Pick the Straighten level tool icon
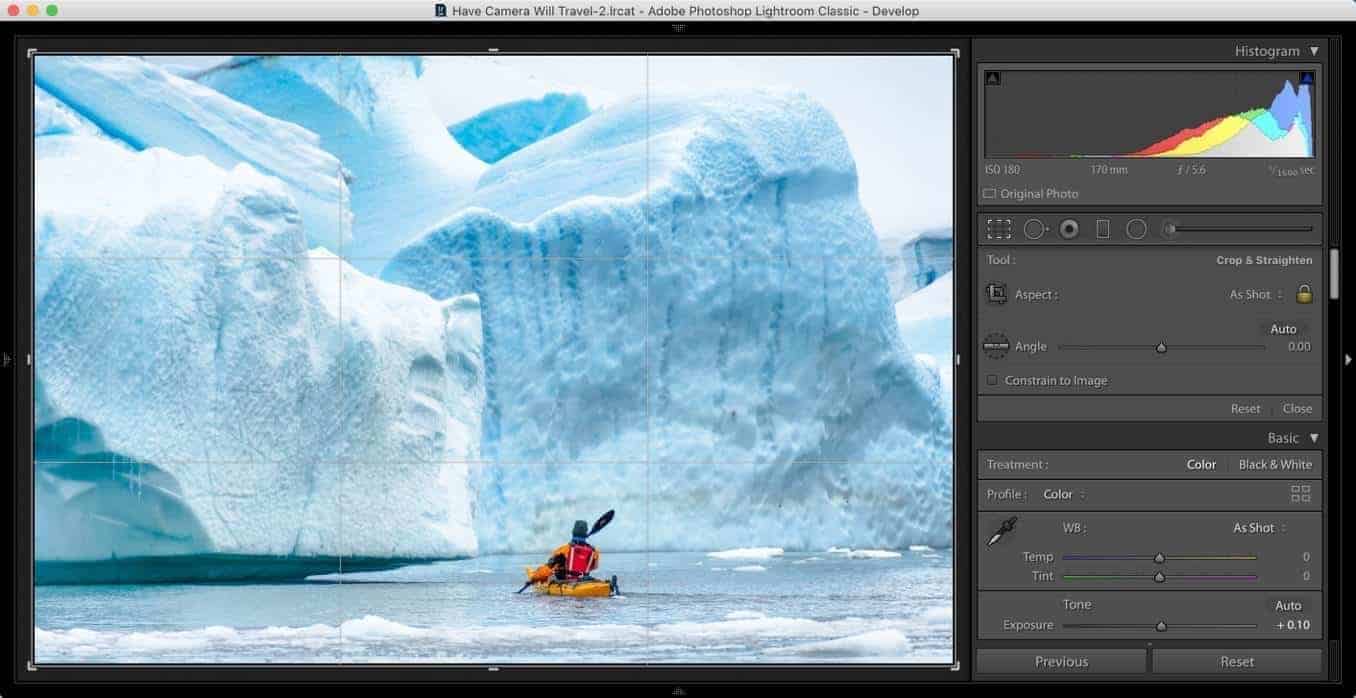Image resolution: width=1356 pixels, height=698 pixels. coord(996,346)
